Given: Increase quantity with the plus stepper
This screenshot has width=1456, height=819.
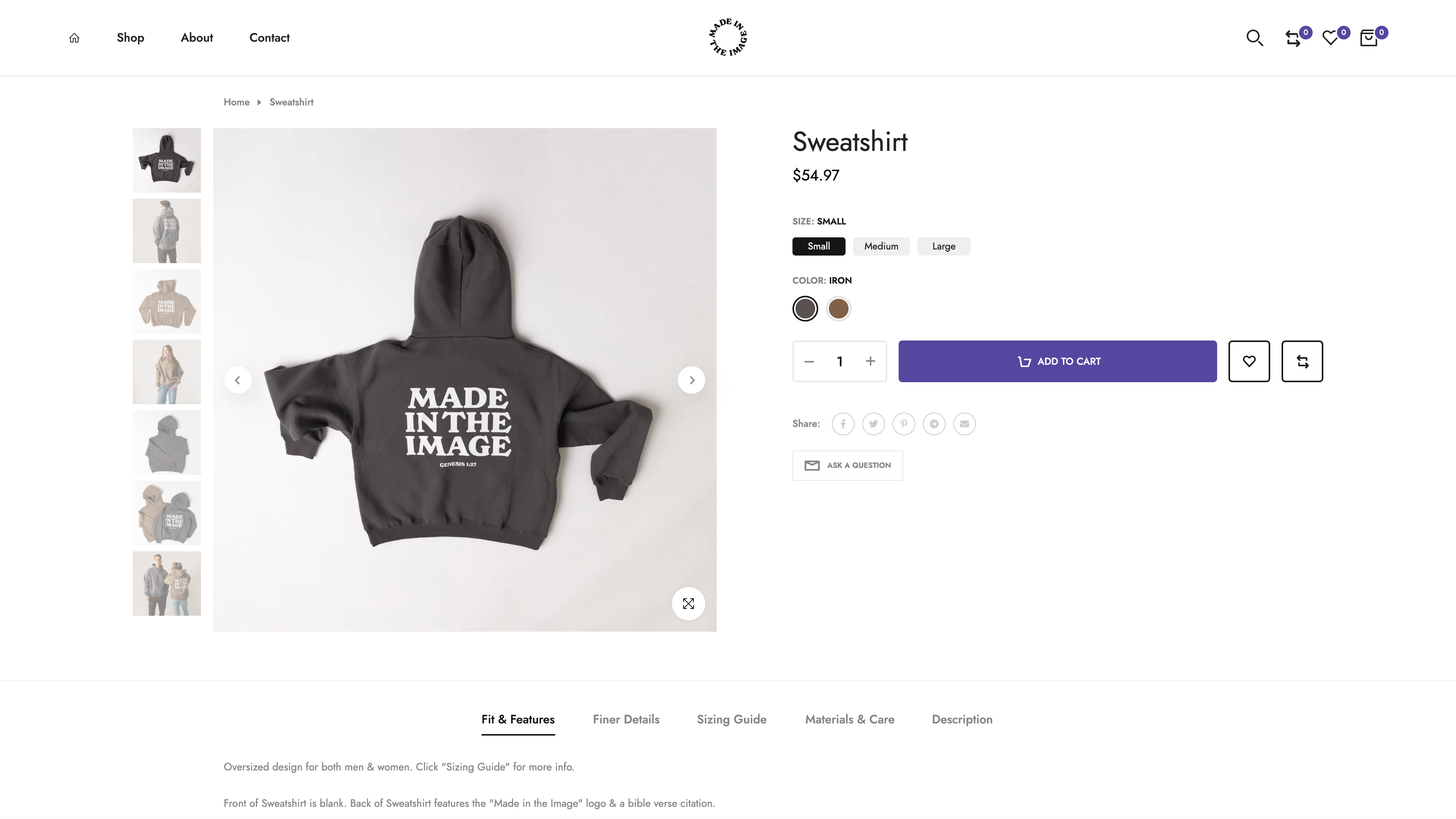Looking at the screenshot, I should (870, 361).
